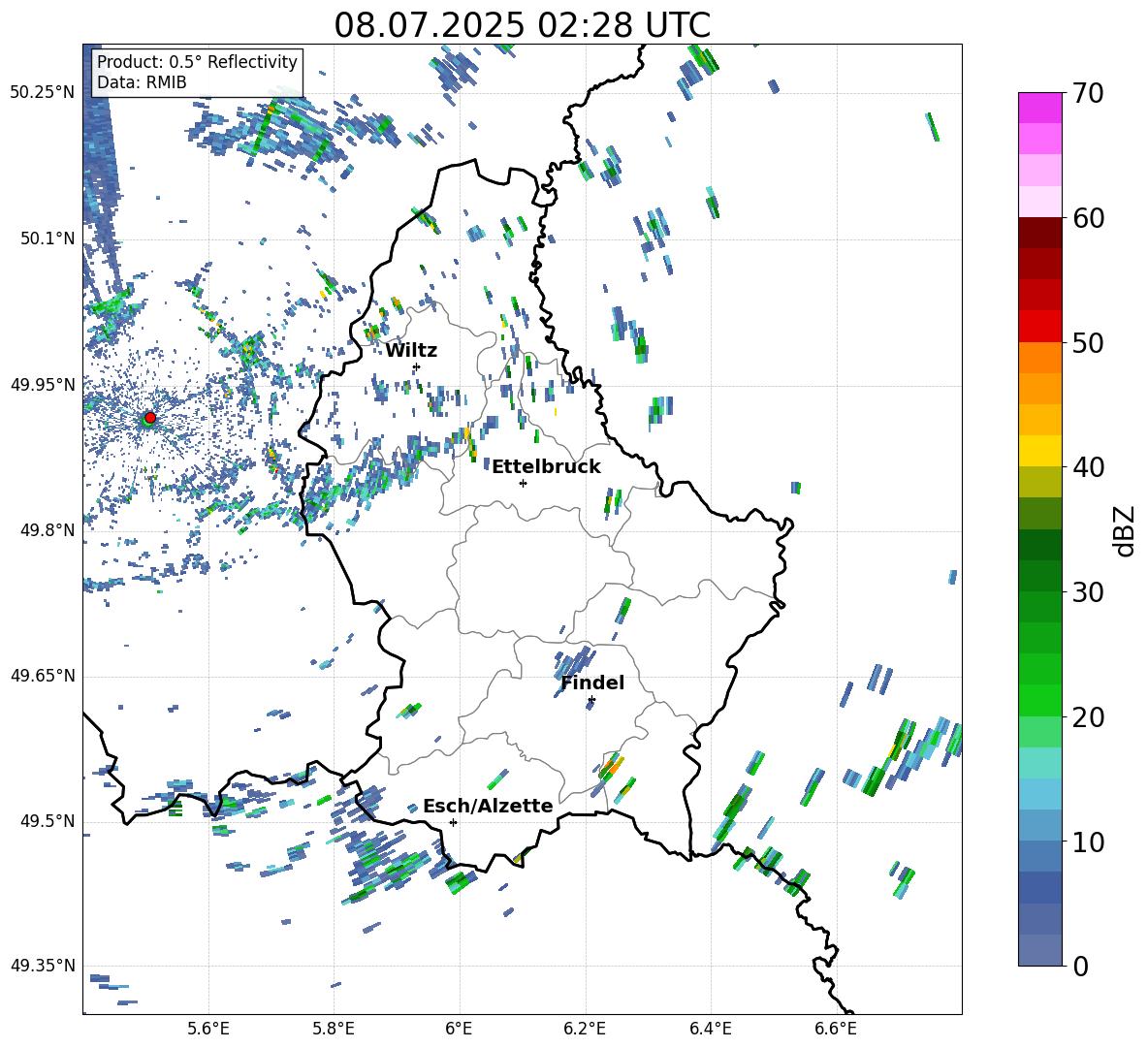
Task: Click the dBZ colorbar label
Action: (1126, 530)
